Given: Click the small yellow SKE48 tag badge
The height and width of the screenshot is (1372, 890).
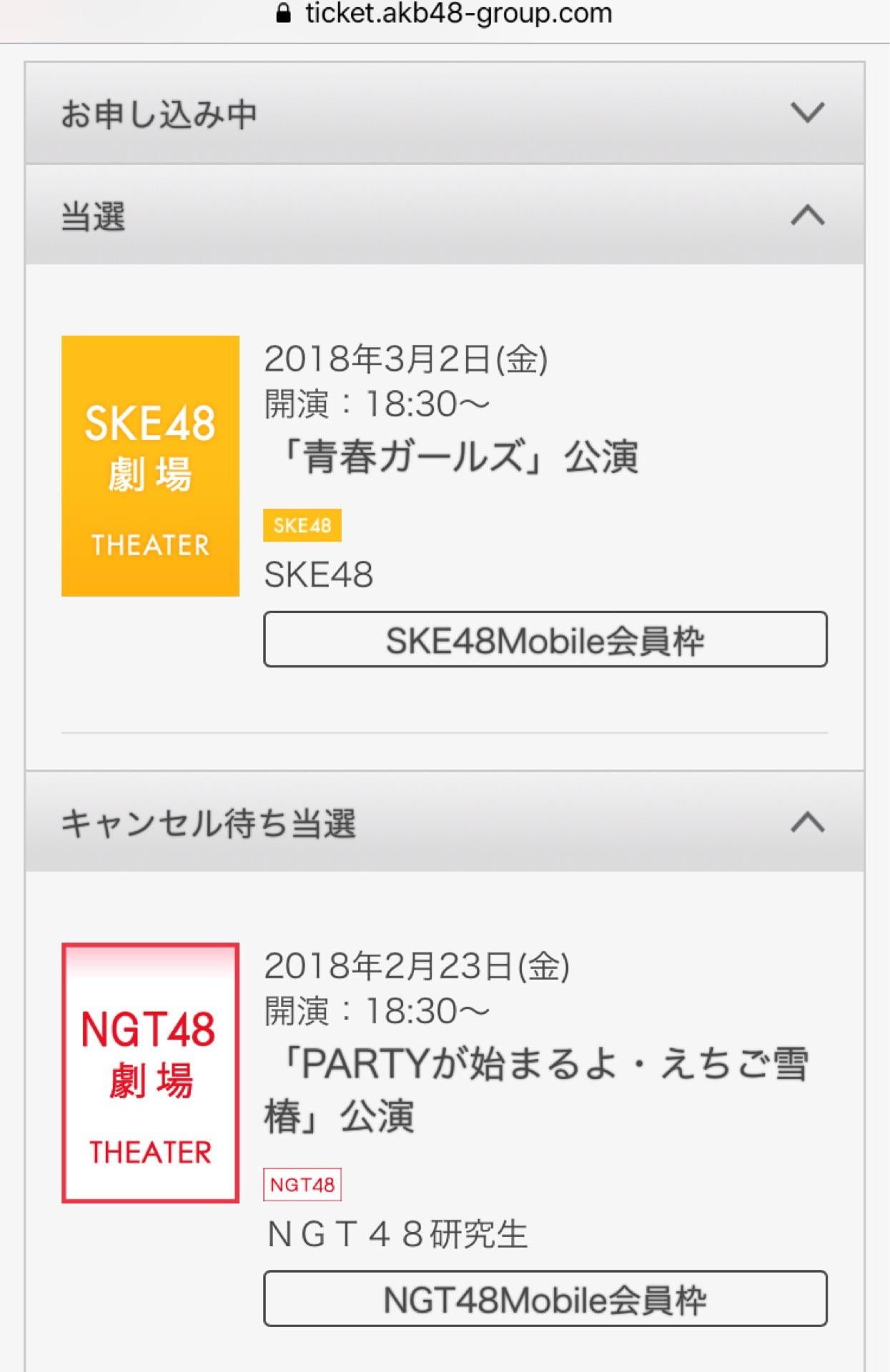Looking at the screenshot, I should click(x=302, y=526).
